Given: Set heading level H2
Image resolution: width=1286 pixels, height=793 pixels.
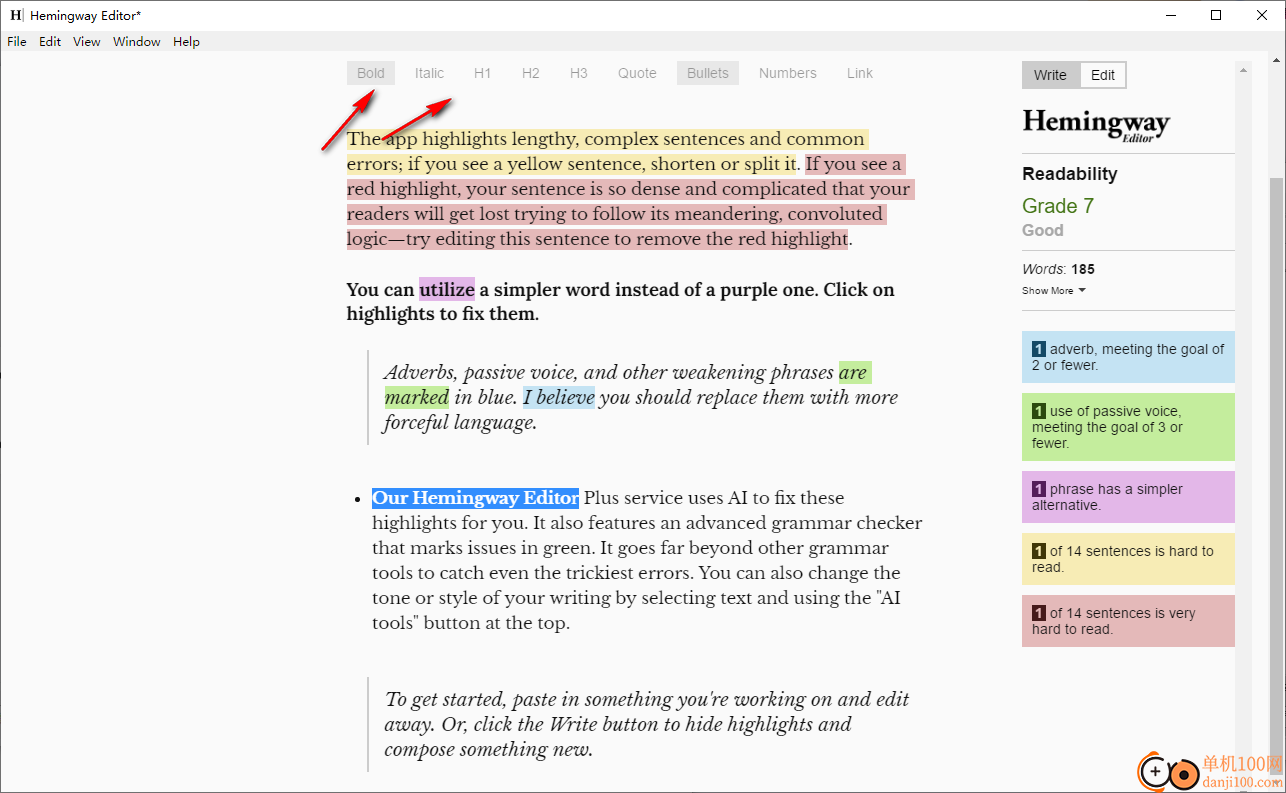Looking at the screenshot, I should 531,73.
